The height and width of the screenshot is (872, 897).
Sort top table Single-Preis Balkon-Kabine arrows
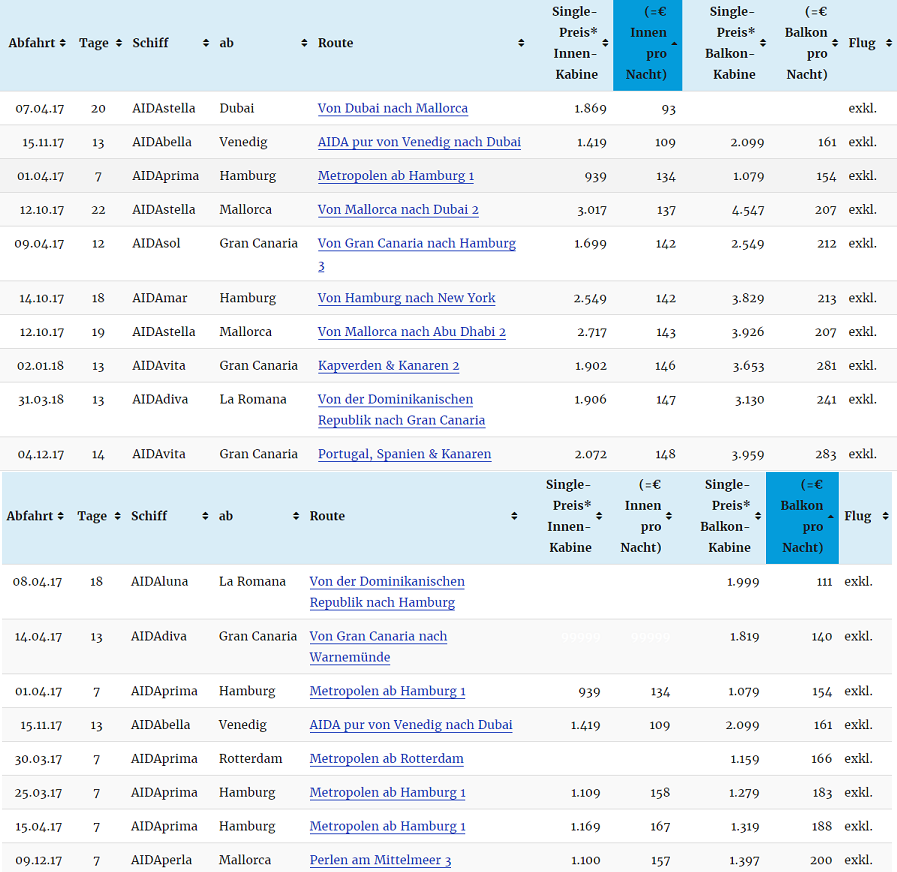pyautogui.click(x=763, y=43)
